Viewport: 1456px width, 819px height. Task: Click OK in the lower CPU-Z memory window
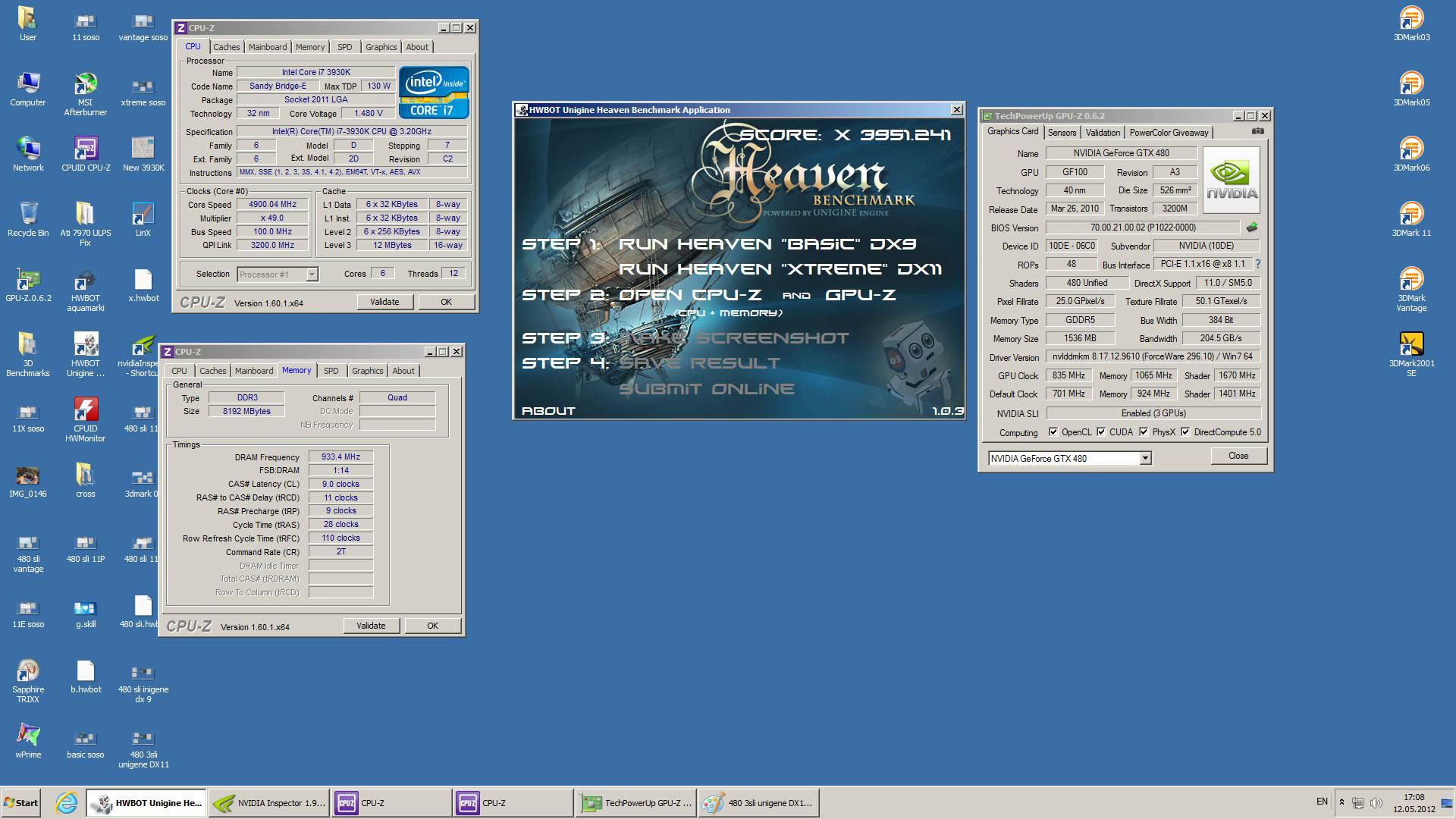coord(432,626)
